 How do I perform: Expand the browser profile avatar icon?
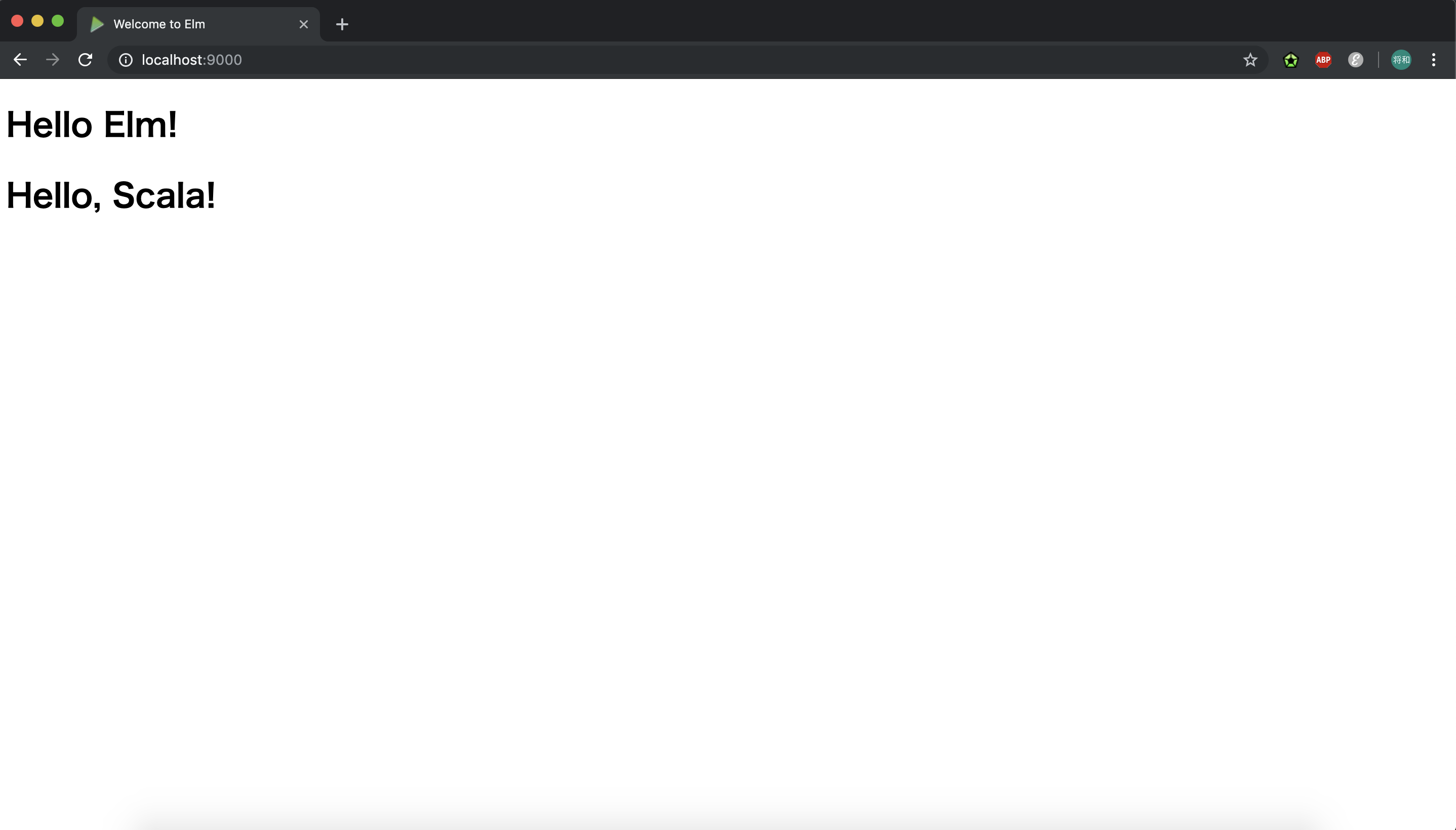click(1401, 59)
